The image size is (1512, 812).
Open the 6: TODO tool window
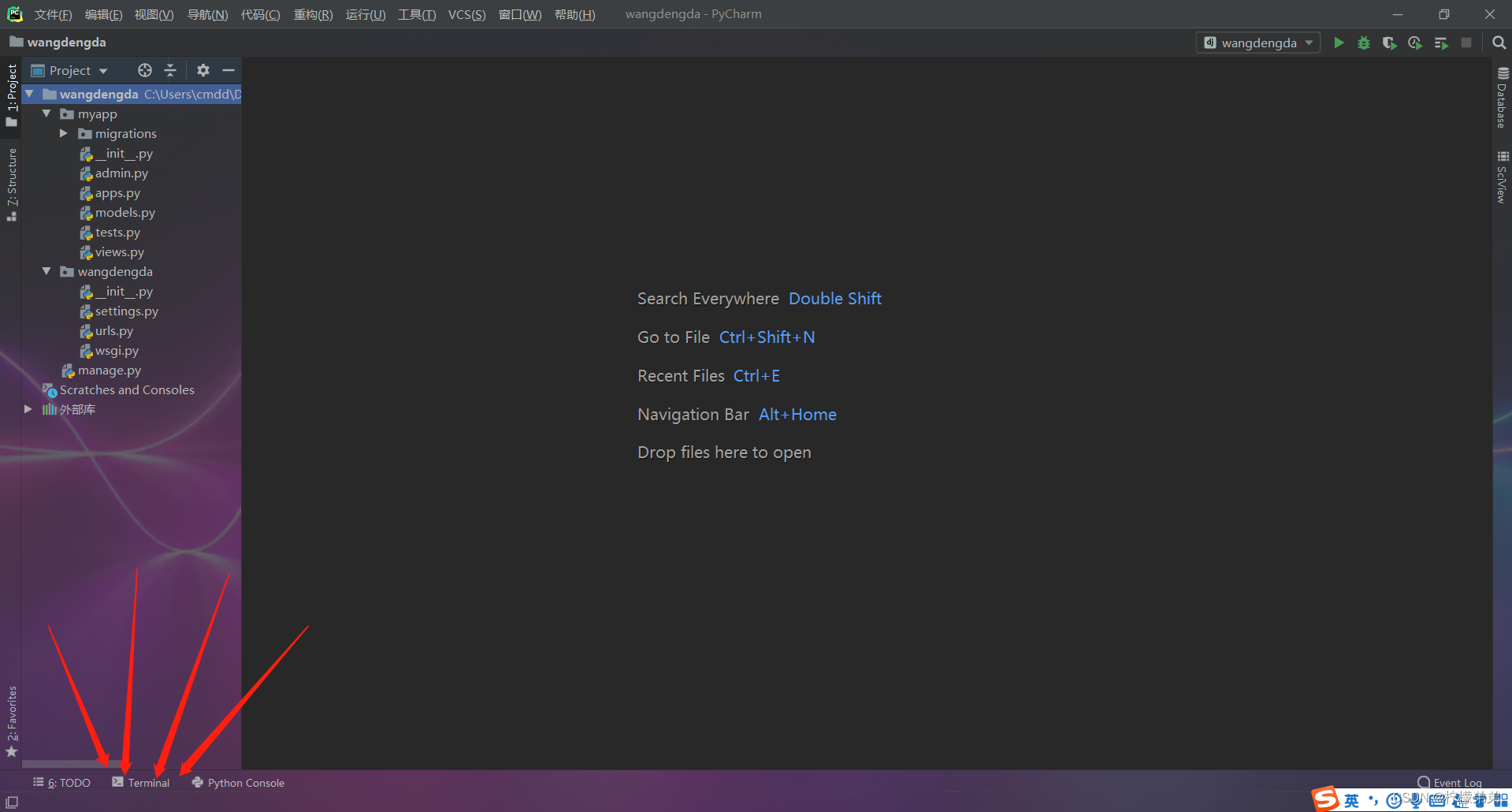(61, 783)
